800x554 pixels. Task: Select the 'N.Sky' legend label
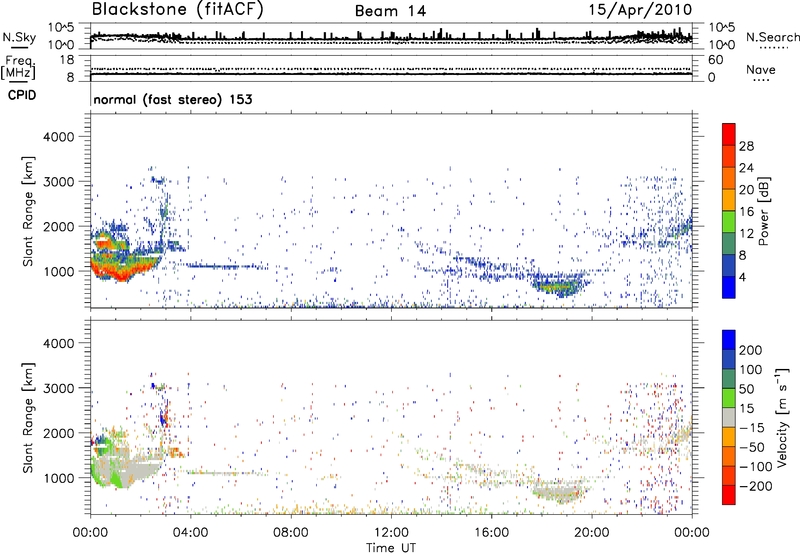(x=19, y=37)
